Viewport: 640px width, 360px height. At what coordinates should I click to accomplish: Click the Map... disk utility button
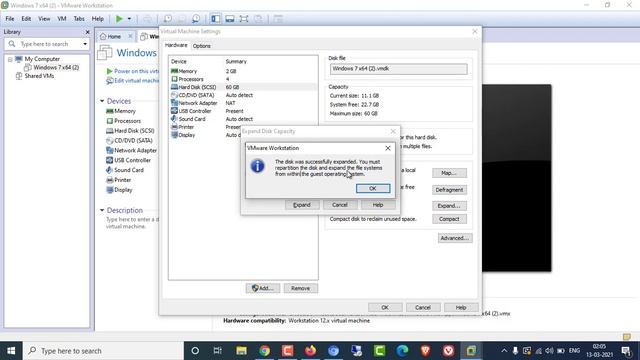tap(449, 173)
